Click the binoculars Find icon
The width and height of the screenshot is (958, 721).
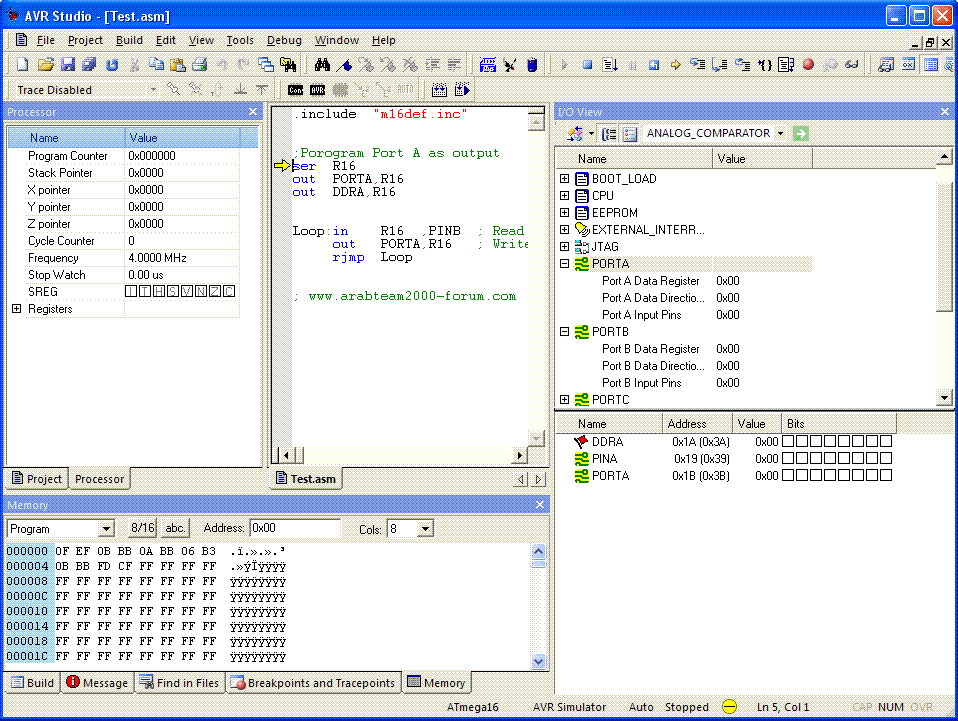tap(322, 64)
